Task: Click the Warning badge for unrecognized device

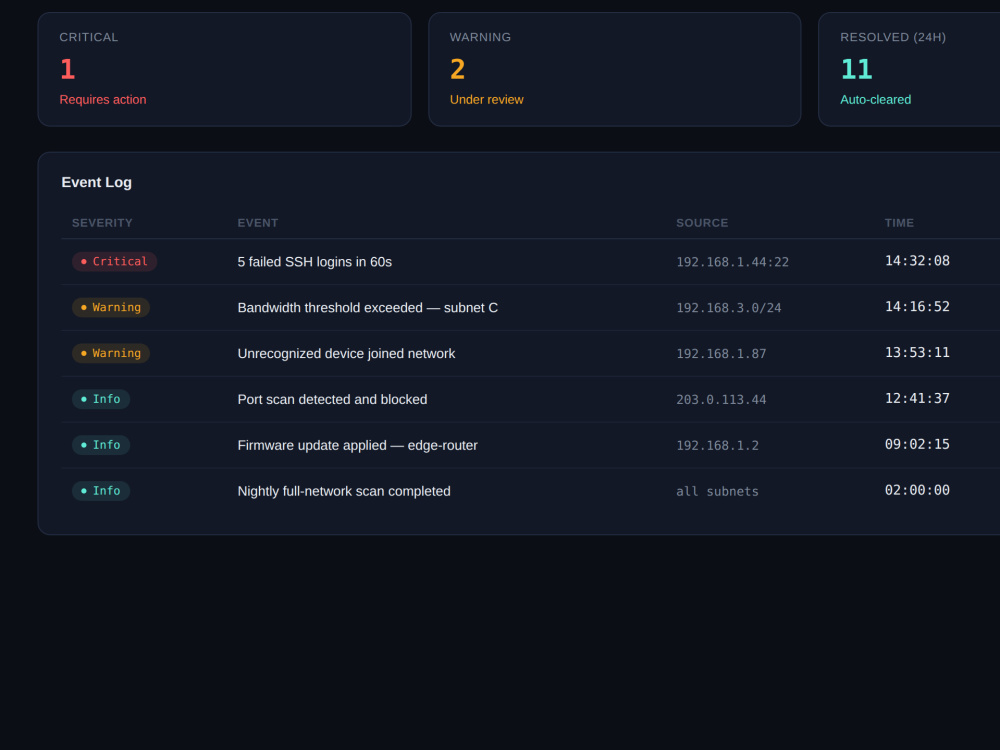Action: tap(111, 353)
